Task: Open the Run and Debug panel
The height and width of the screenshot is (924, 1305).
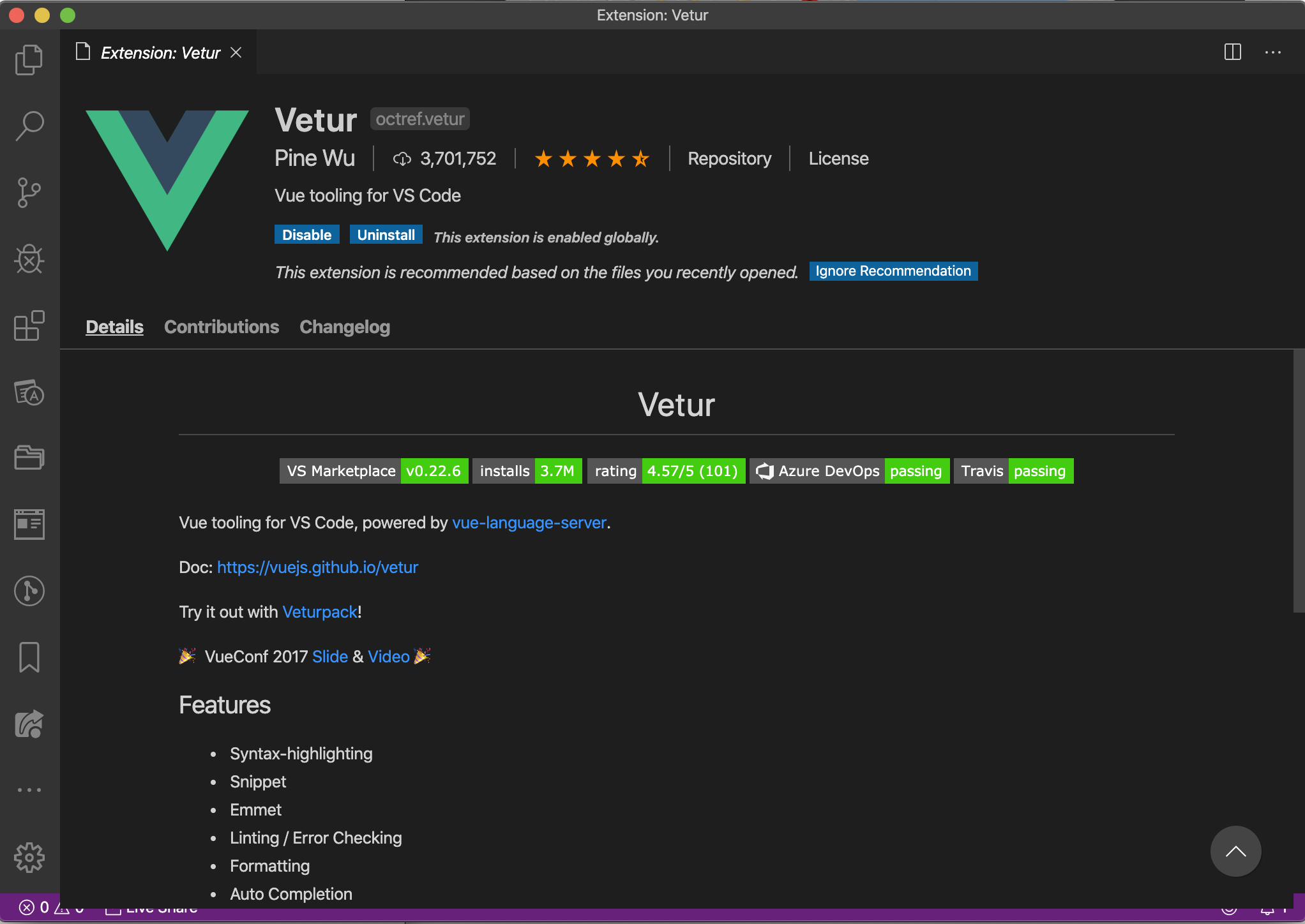Action: 29,259
